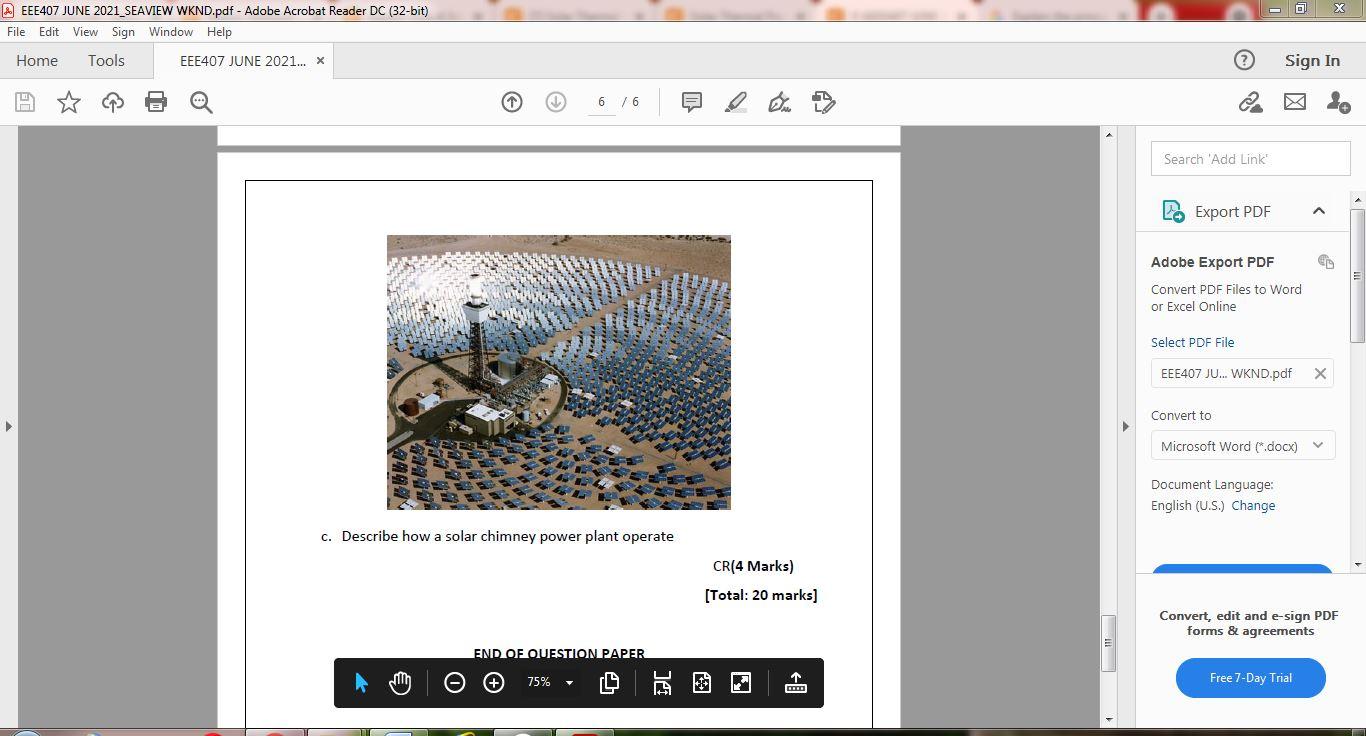Open the find text magnifier tool
Viewport: 1366px width, 736px height.
point(201,102)
